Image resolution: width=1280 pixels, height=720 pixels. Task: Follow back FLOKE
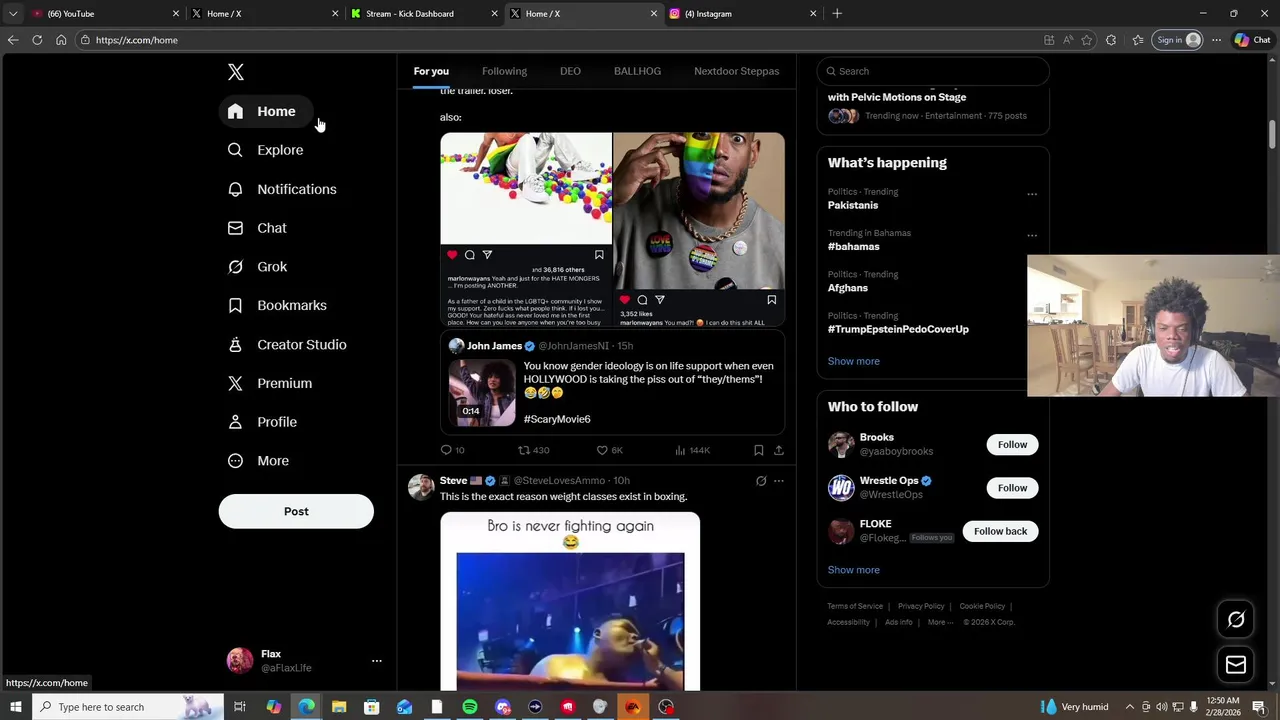1000,531
